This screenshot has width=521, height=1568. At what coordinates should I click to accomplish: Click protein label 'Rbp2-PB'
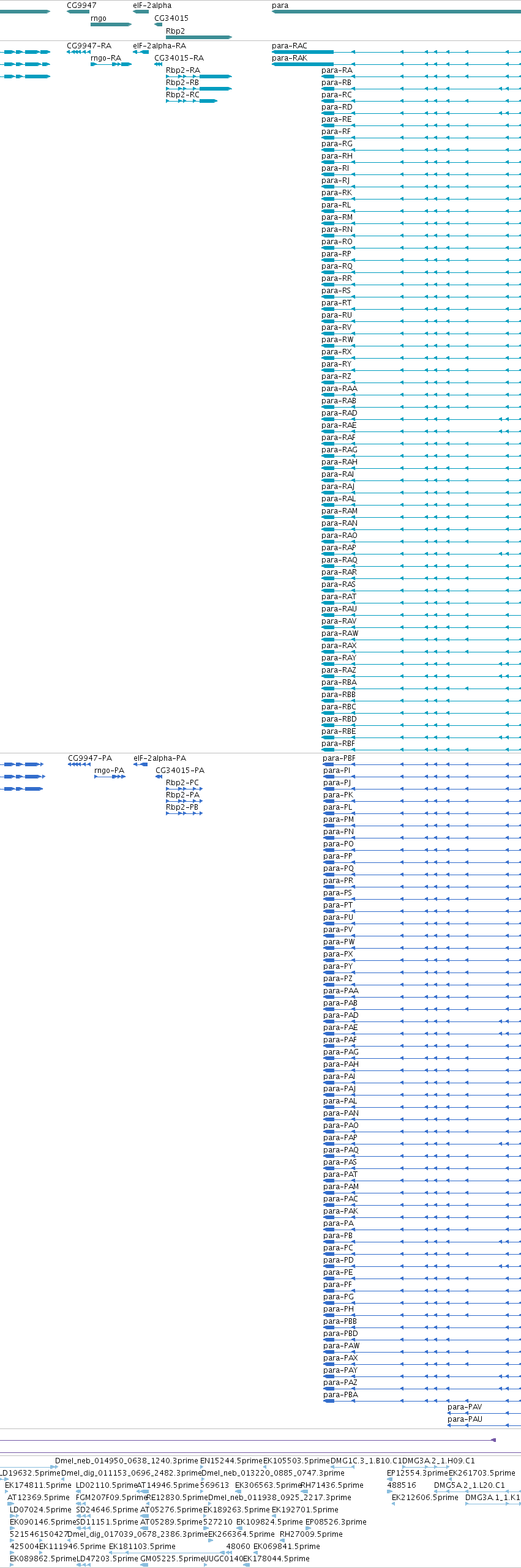click(182, 807)
